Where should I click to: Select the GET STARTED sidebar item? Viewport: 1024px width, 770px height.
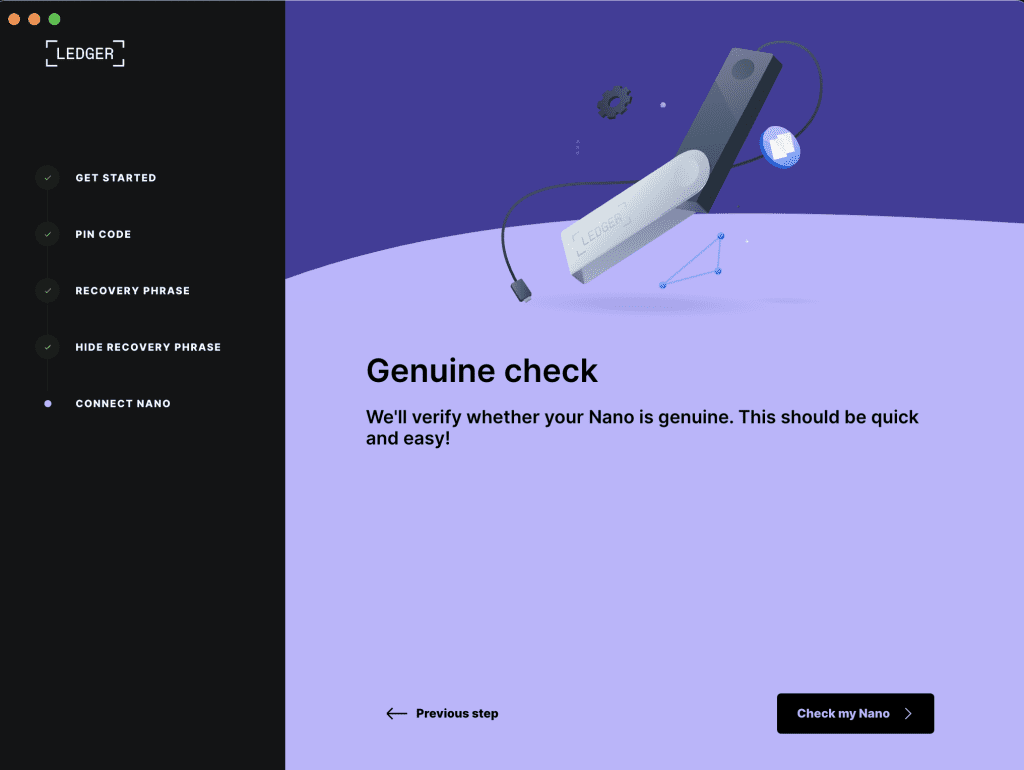[x=116, y=177]
